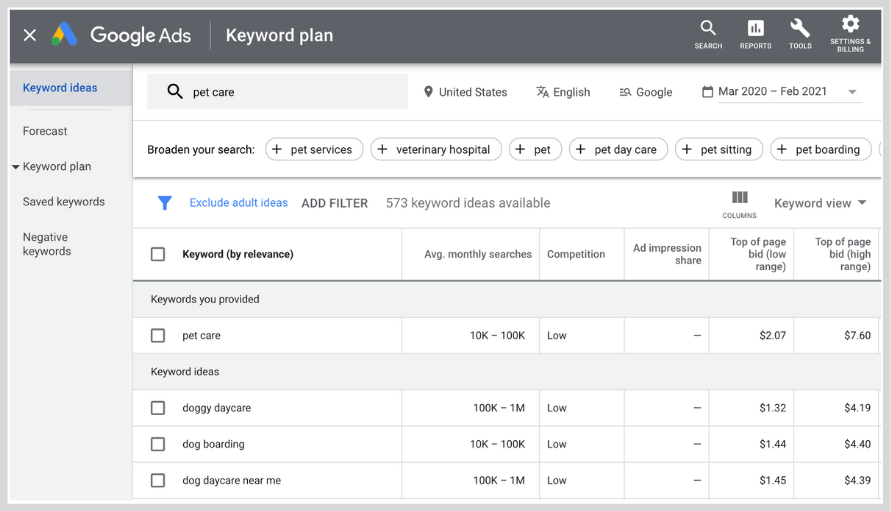Viewport: 891px width, 511px height.
Task: Sort by Top of page bid low range
Action: [758, 254]
